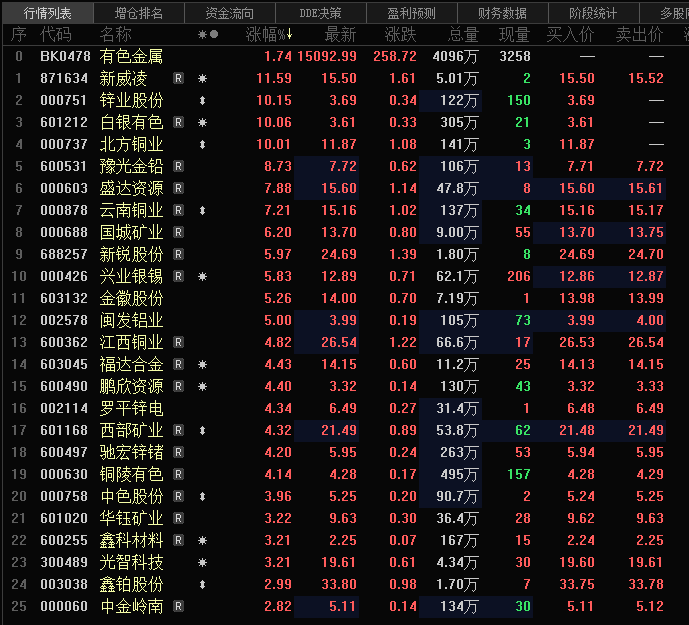Click the star marker for 新威凌

(202, 78)
